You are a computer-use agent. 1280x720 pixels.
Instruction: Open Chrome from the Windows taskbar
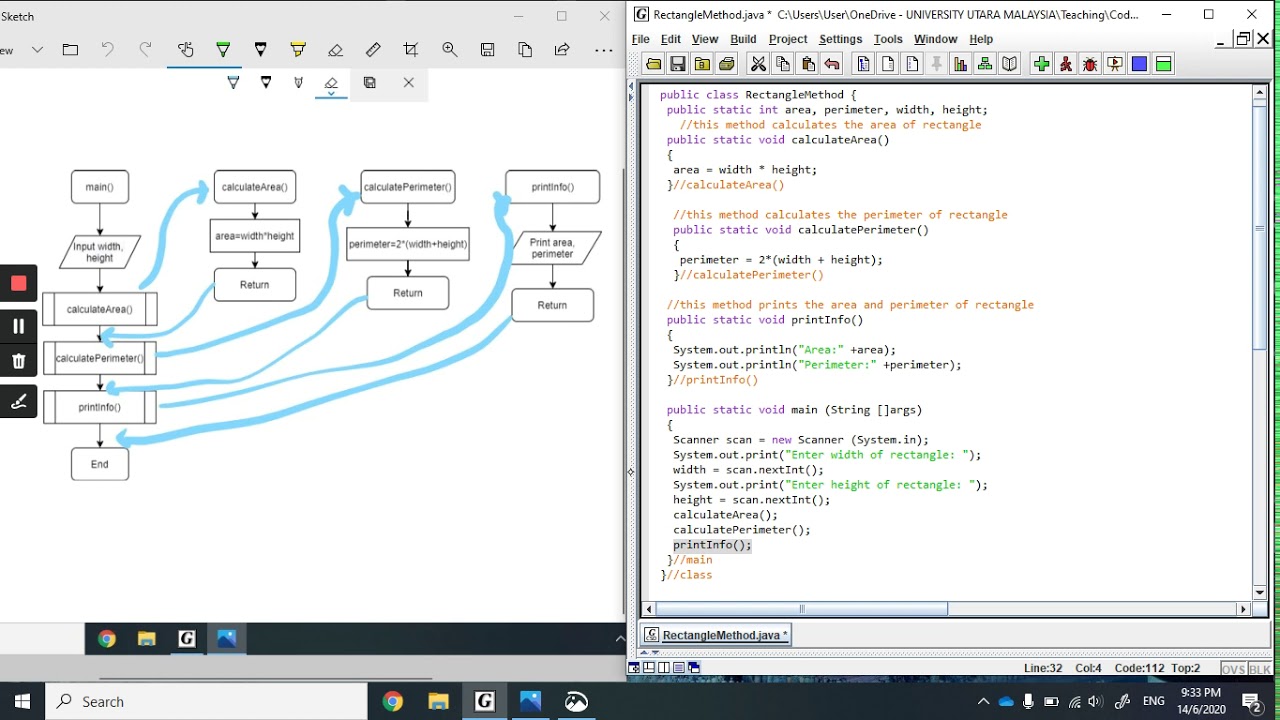(x=392, y=701)
